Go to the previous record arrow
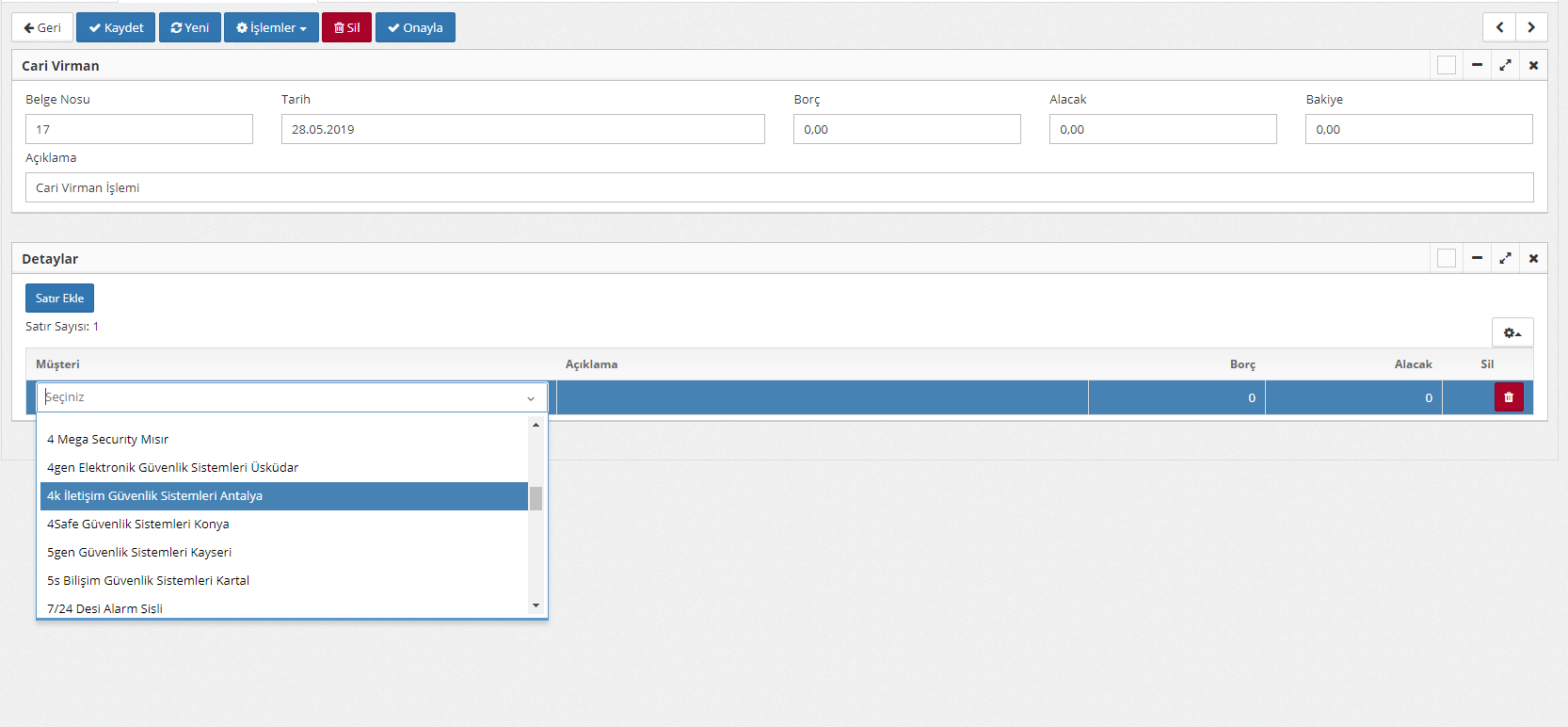 [x=1499, y=27]
